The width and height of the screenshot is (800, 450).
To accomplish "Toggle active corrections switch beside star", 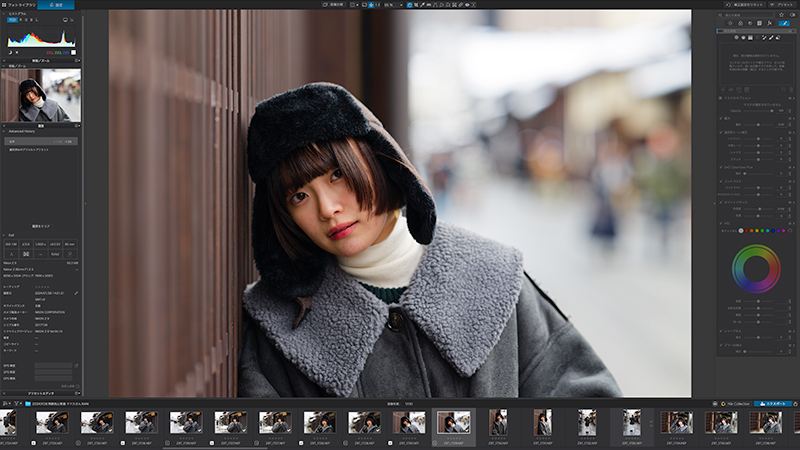I will click(792, 15).
